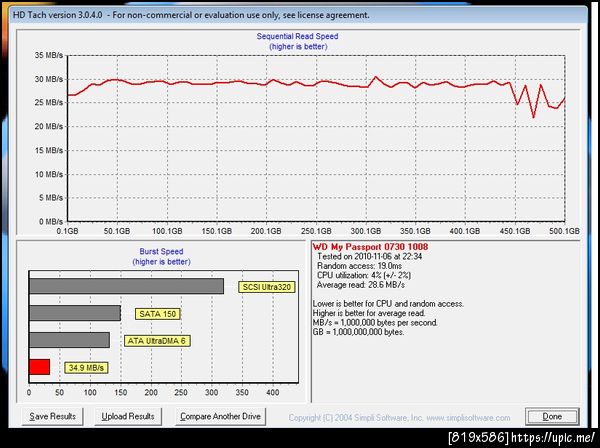The width and height of the screenshot is (600, 448).
Task: Click the 300.1GB axis label
Action: point(366,231)
